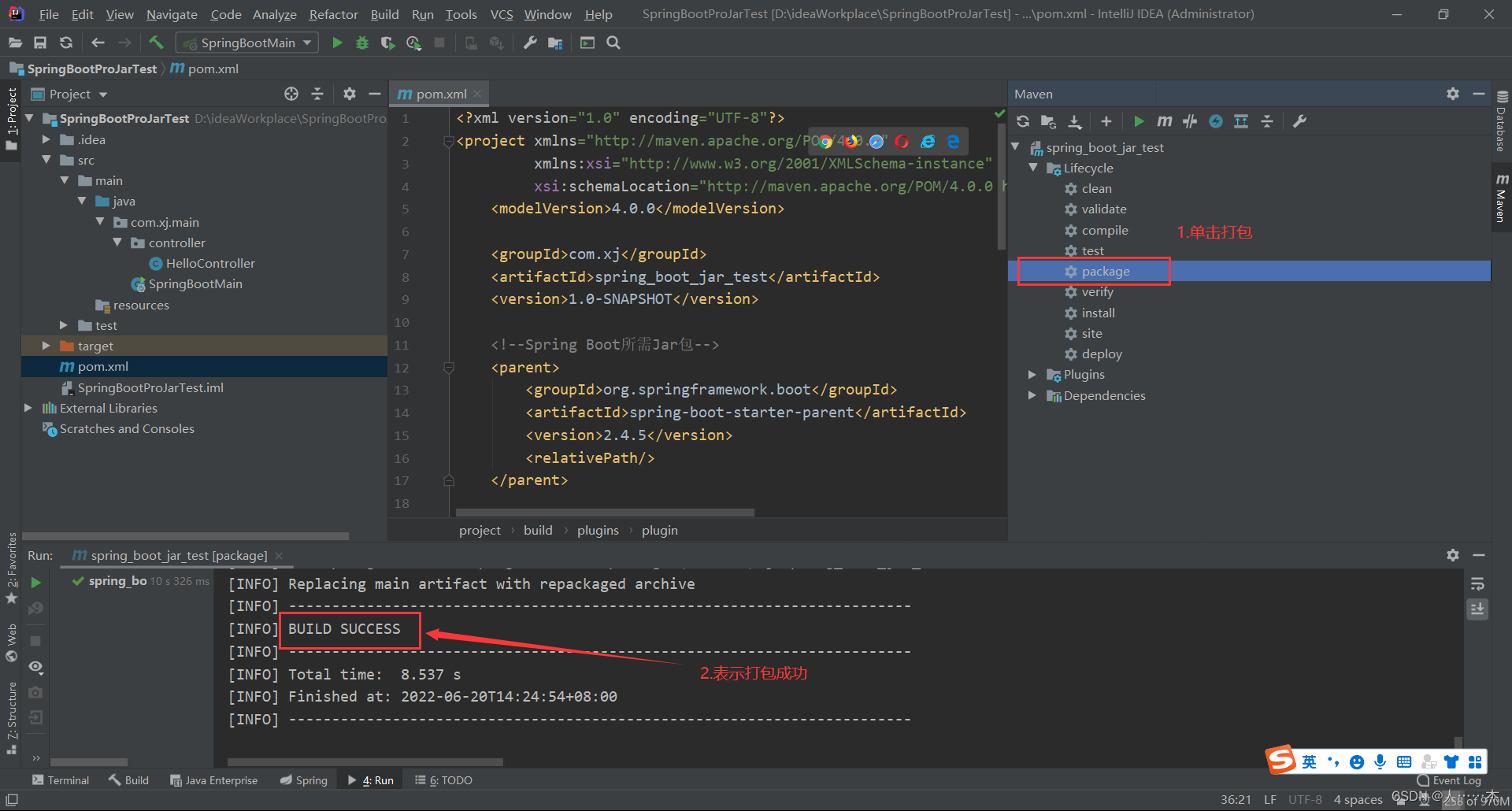1512x811 pixels.
Task: Open the Refactor menu
Action: coord(333,14)
